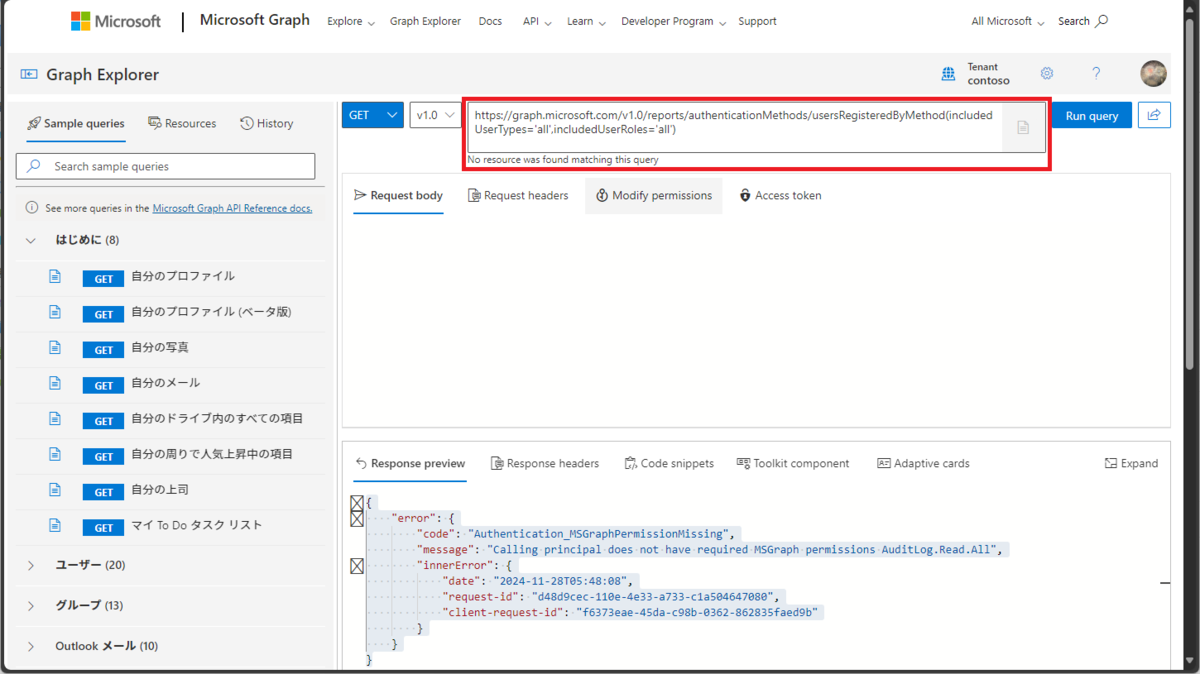Open settings gear in Graph Explorer

pyautogui.click(x=1047, y=73)
